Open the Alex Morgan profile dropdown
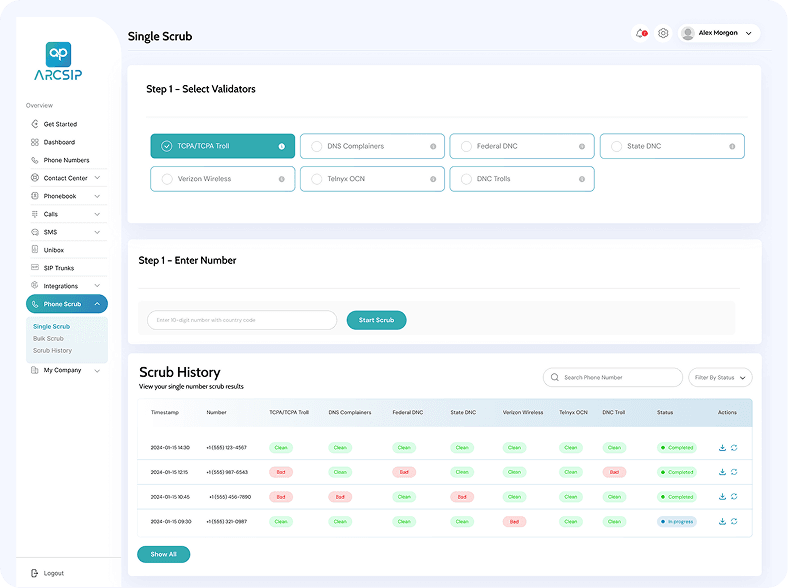 [718, 33]
